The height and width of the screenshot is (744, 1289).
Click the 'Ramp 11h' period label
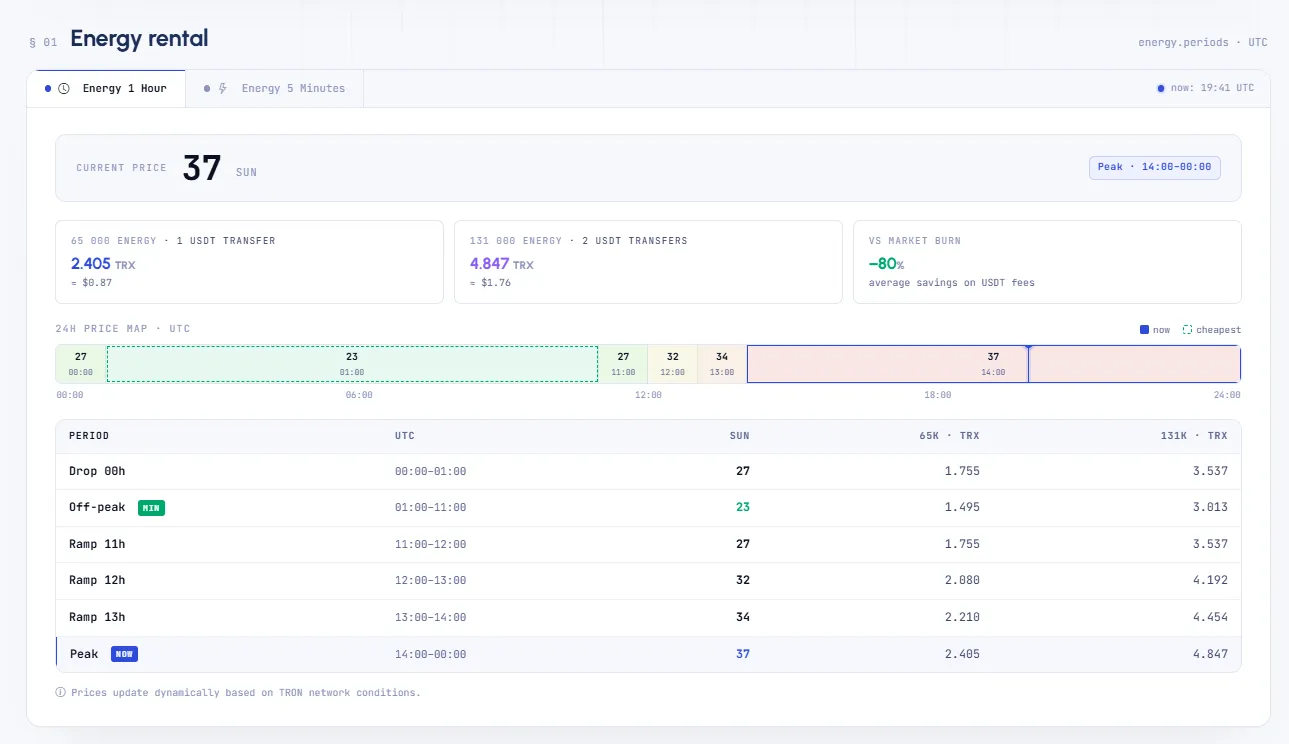97,544
